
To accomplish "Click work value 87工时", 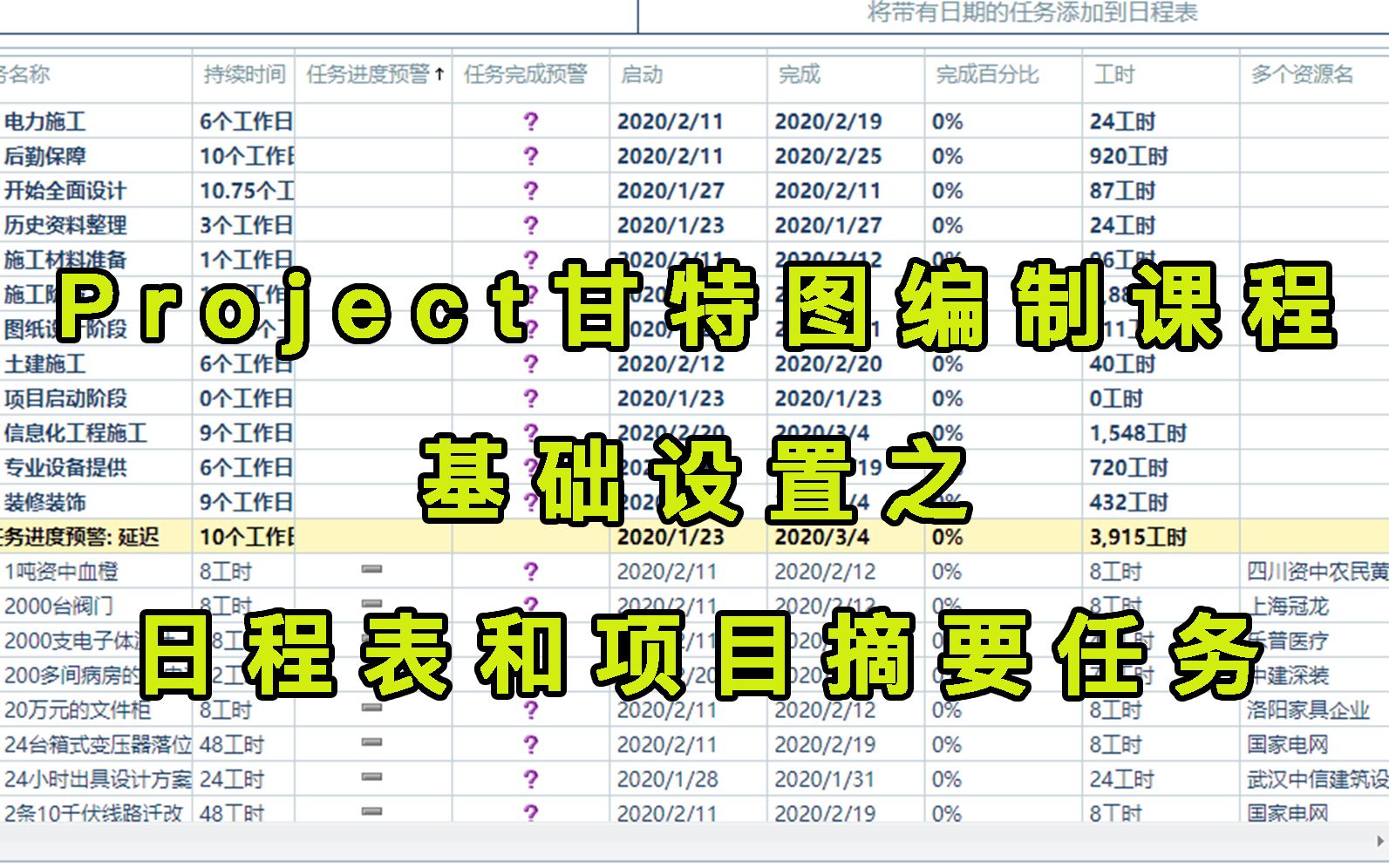I will click(1123, 191).
